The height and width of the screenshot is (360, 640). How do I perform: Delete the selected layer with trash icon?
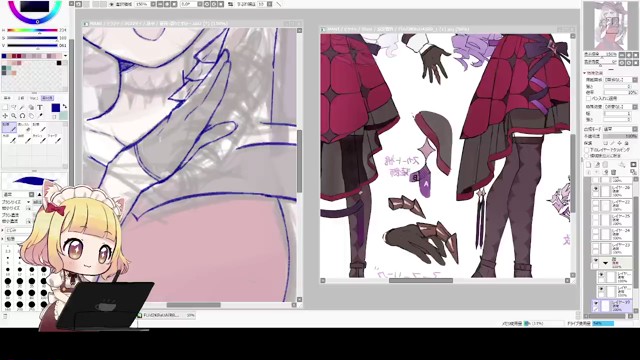[x=613, y=172]
